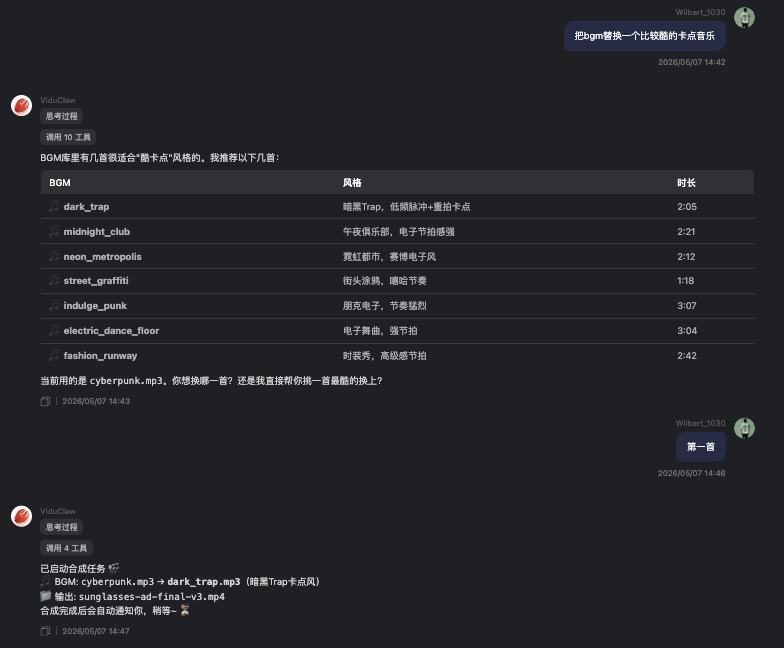Image resolution: width=784 pixels, height=648 pixels.
Task: Expand 思考过程 in the second ViduClaw reply
Action: pyautogui.click(x=62, y=527)
